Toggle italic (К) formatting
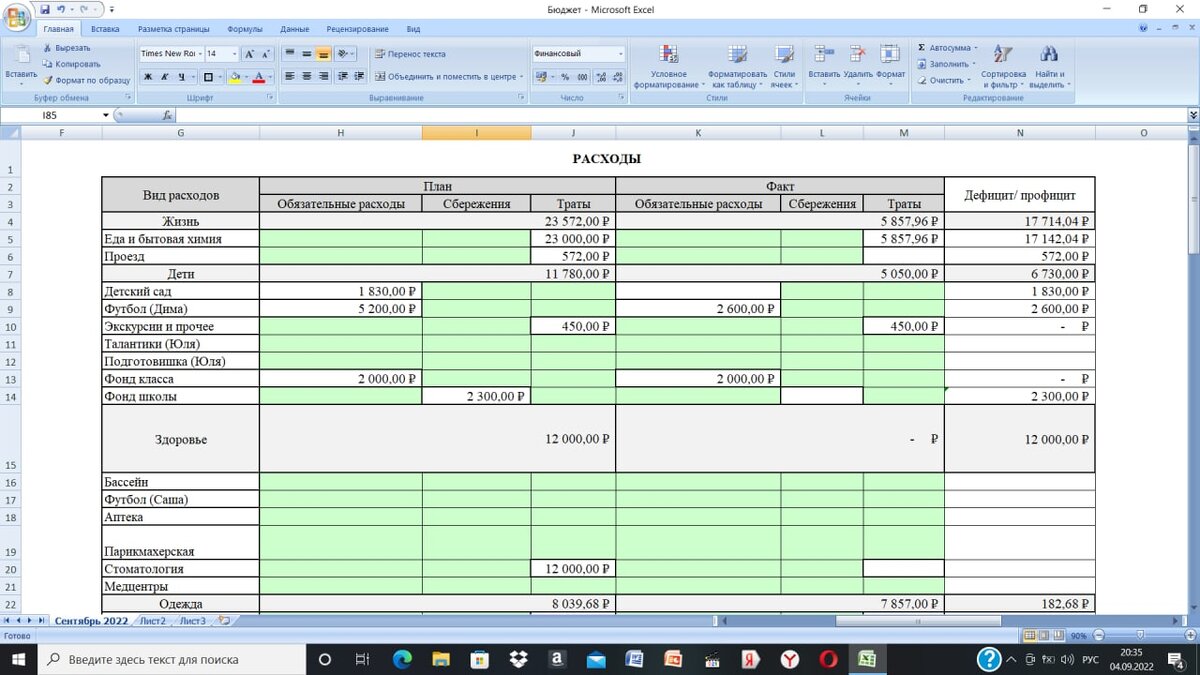 pos(164,77)
